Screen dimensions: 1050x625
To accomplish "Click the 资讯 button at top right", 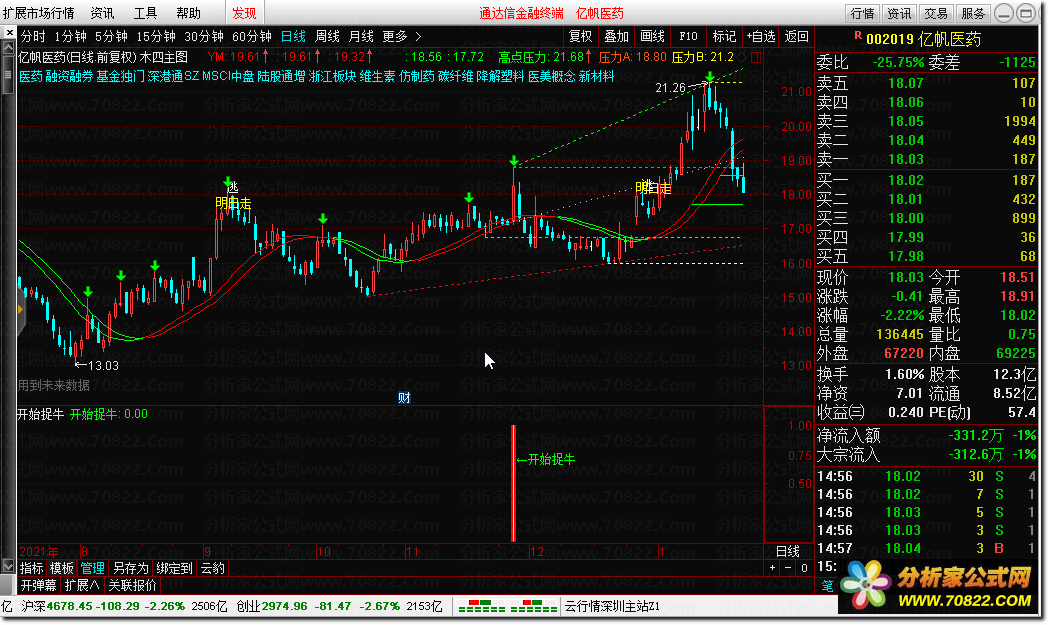I will click(899, 13).
